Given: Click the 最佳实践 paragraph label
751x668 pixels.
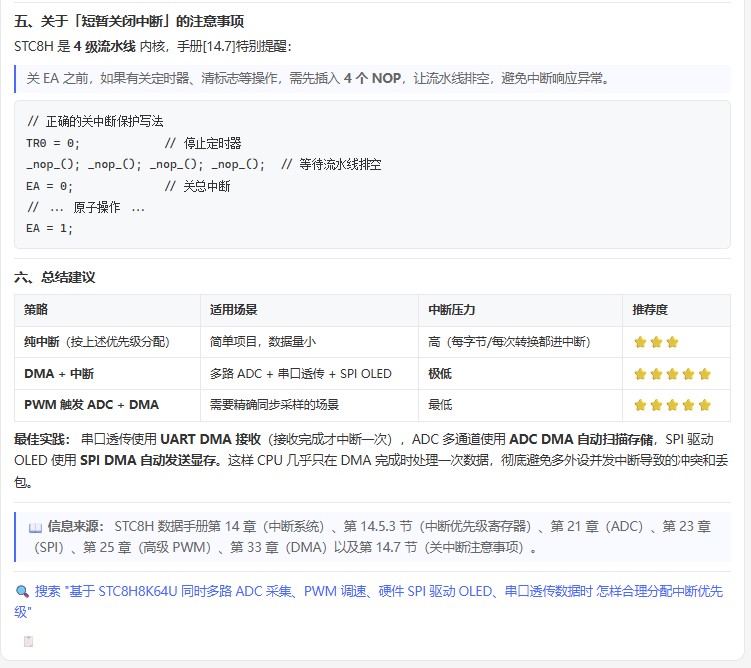Looking at the screenshot, I should click(42, 439).
